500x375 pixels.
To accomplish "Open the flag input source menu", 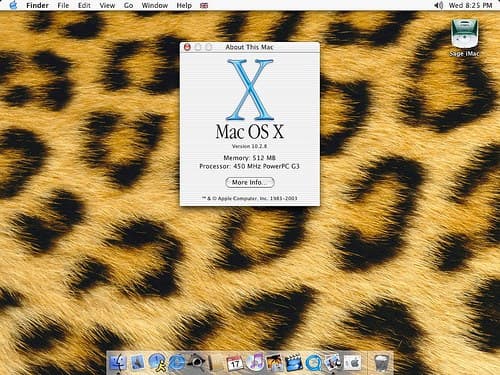I will point(204,6).
